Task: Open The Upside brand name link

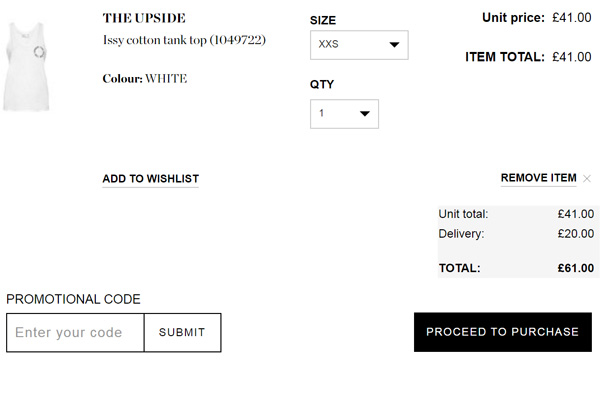Action: click(x=144, y=18)
